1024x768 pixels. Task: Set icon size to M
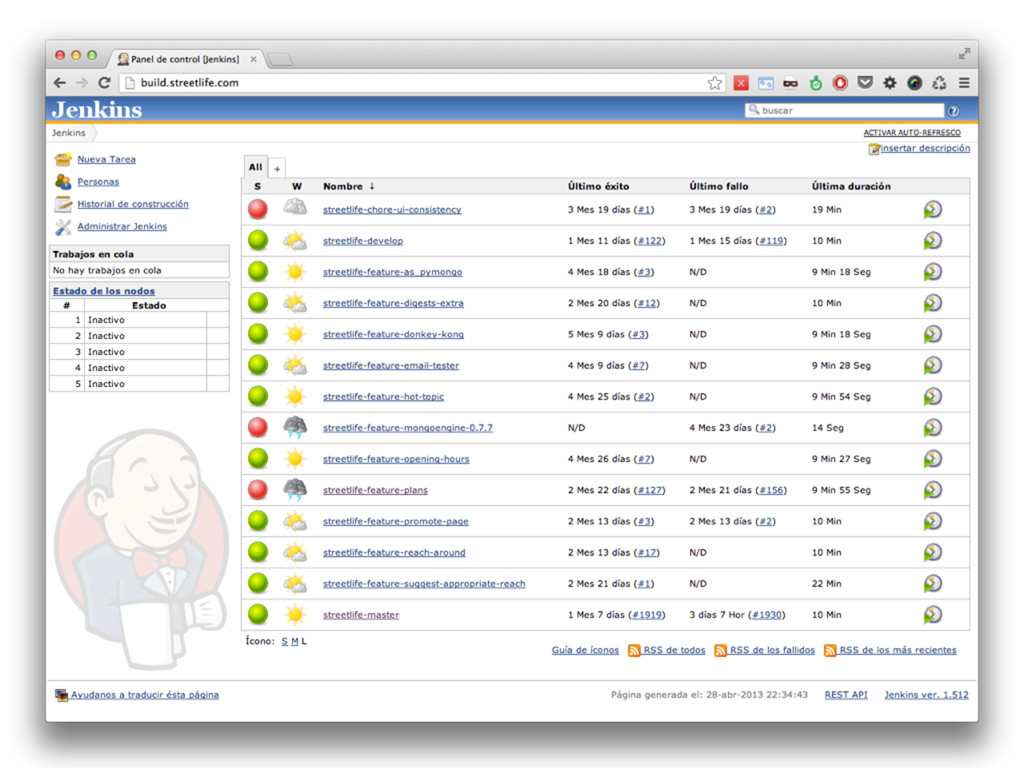point(295,641)
